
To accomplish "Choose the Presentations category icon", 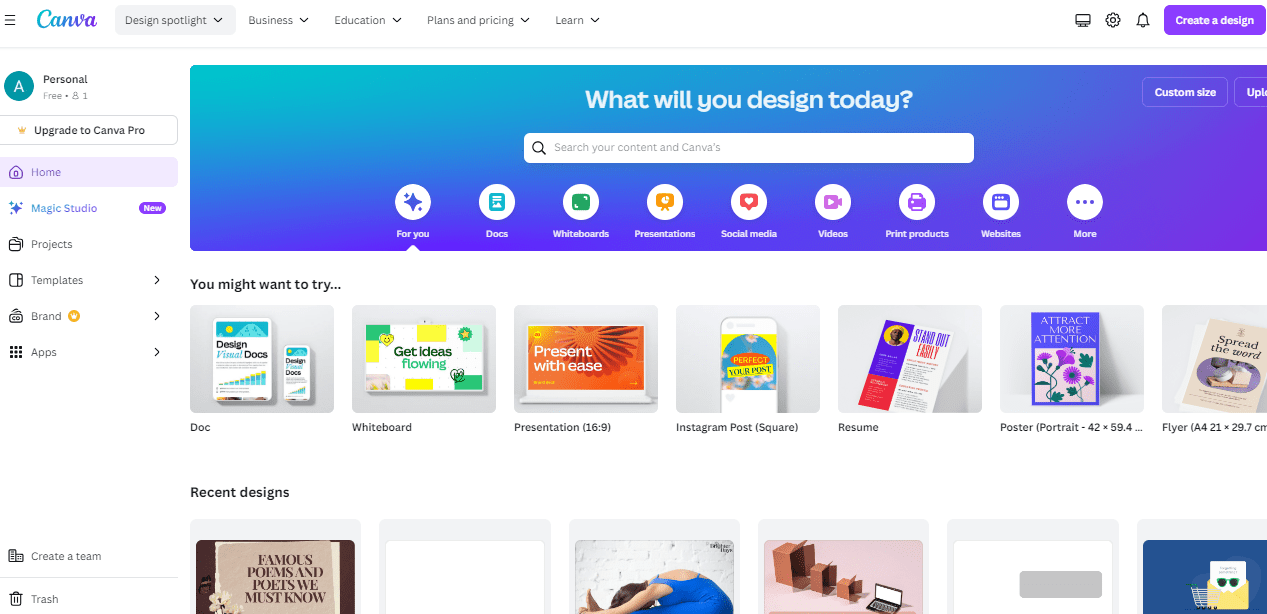I will (x=665, y=203).
